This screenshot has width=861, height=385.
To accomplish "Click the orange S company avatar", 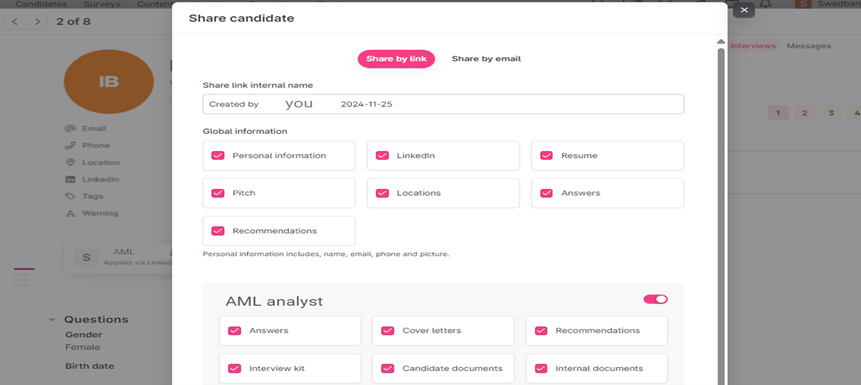I will point(803,4).
